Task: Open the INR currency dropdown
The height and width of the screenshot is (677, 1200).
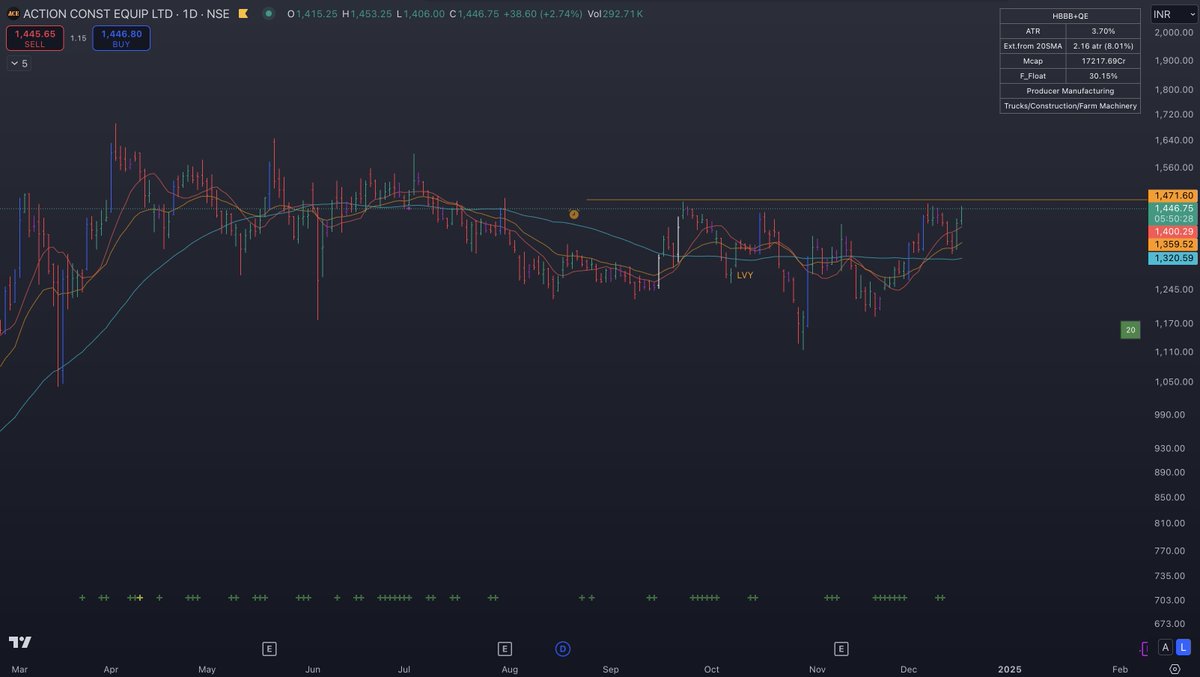Action: 1172,14
